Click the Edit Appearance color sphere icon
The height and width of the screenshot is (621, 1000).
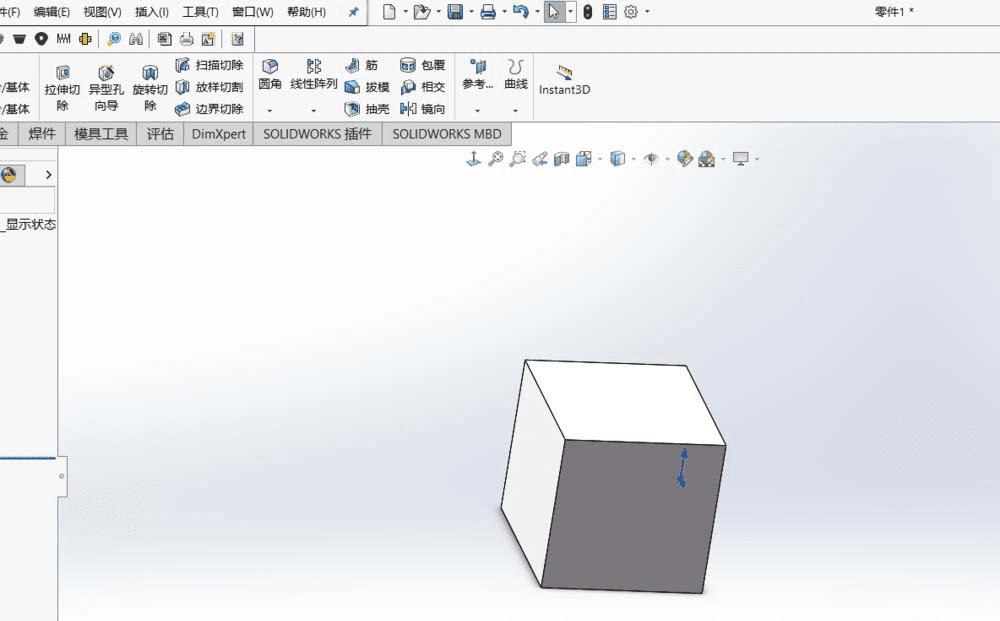pyautogui.click(x=684, y=159)
